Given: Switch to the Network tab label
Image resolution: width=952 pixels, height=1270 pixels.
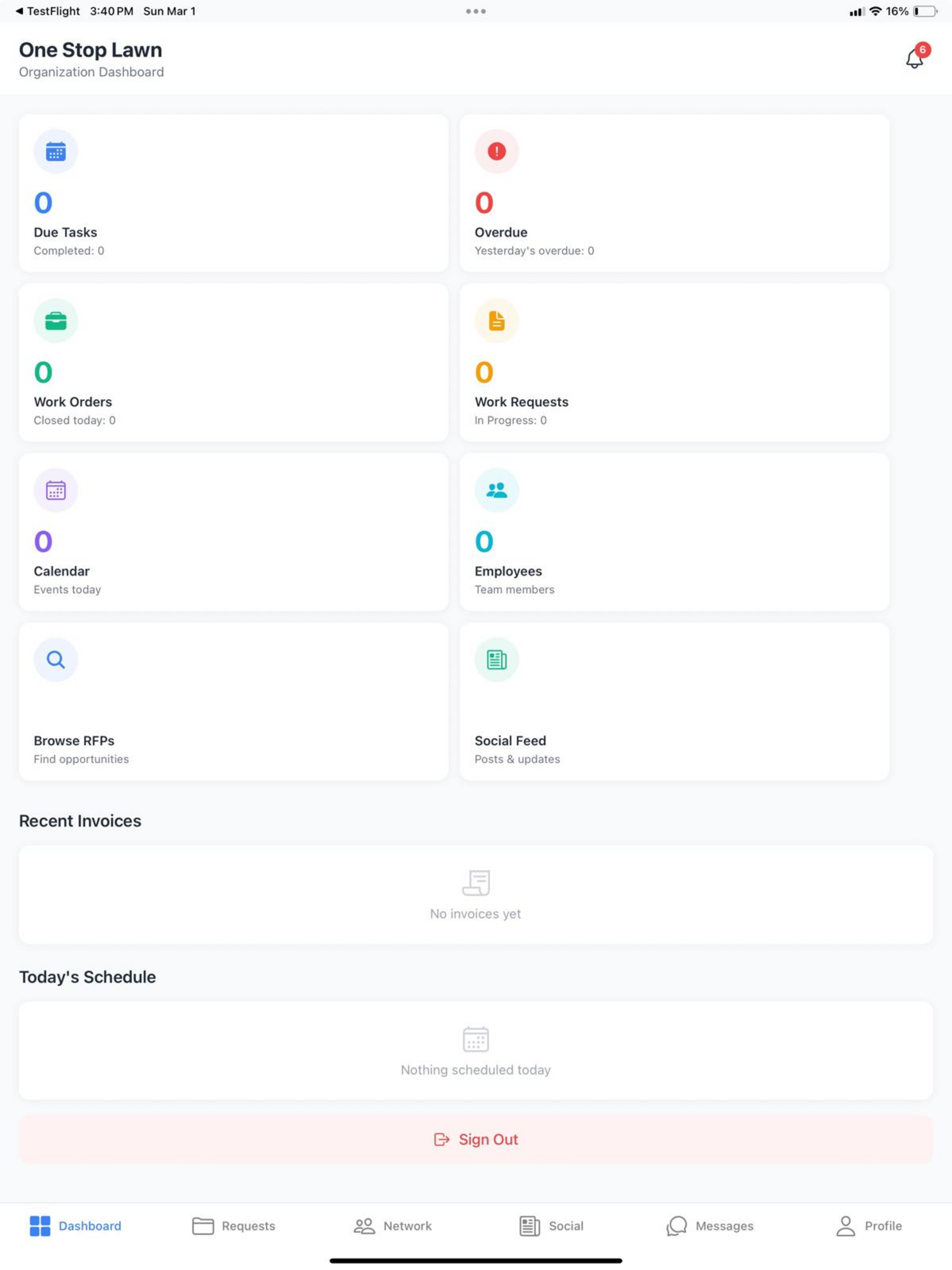Looking at the screenshot, I should tap(408, 1226).
